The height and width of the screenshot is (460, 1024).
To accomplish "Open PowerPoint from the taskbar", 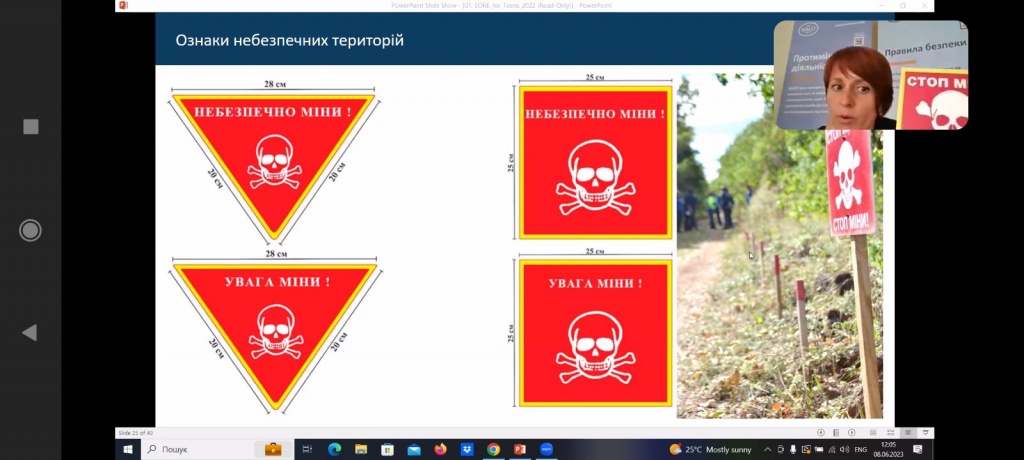I will 519,449.
